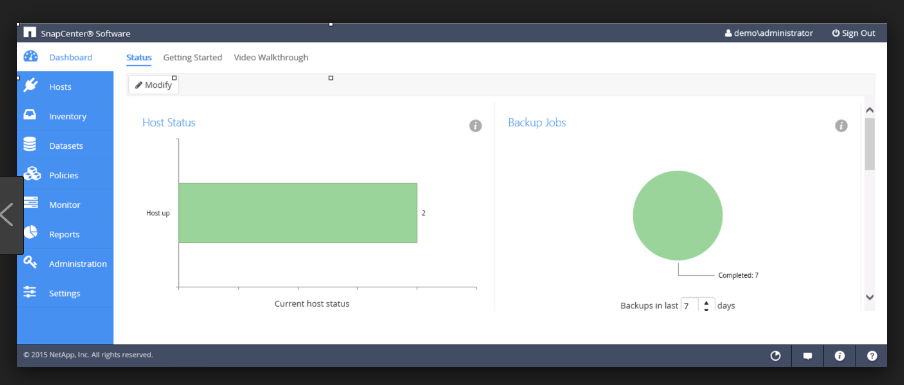Open footer message bubble icon
Image resolution: width=904 pixels, height=385 pixels.
coord(808,356)
